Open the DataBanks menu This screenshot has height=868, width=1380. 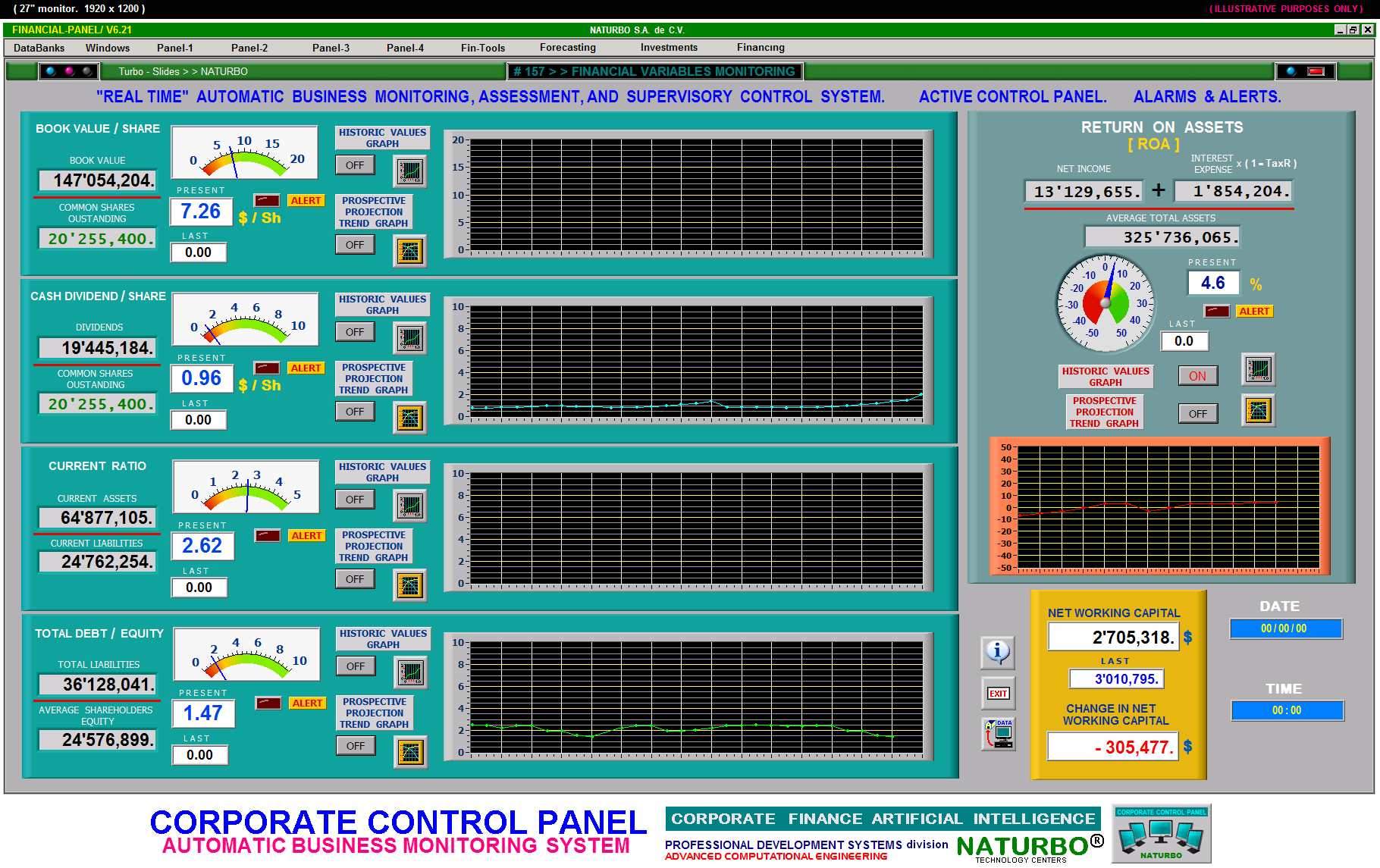tap(39, 48)
